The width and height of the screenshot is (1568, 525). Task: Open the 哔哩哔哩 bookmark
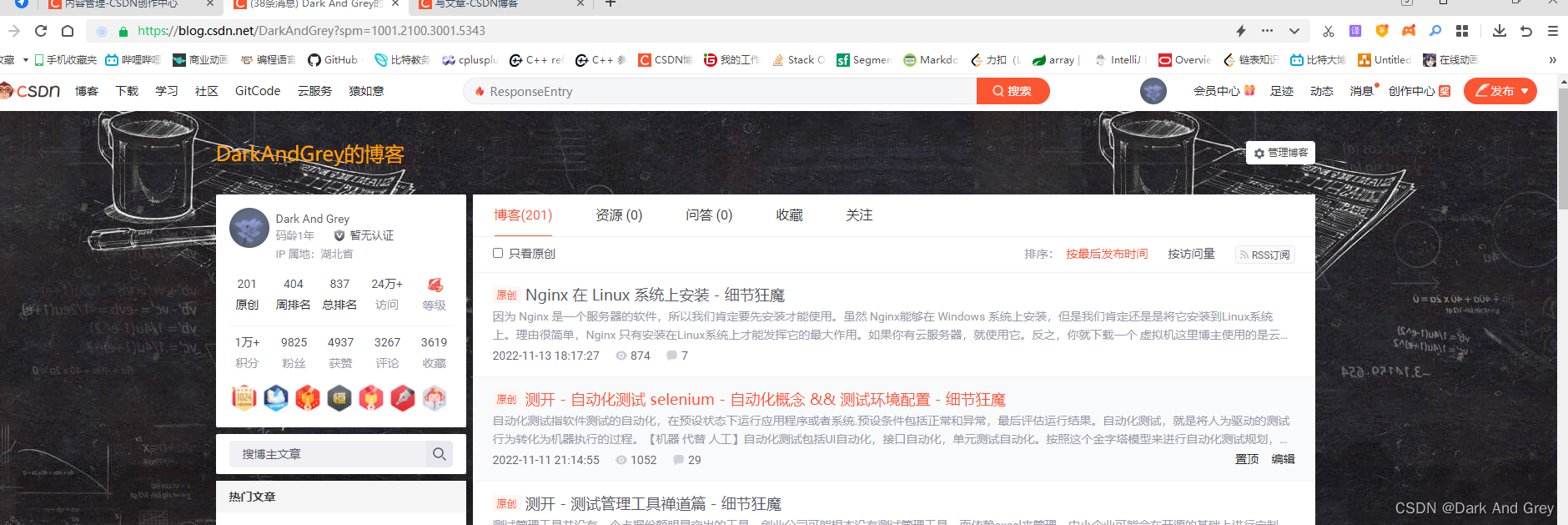point(133,60)
